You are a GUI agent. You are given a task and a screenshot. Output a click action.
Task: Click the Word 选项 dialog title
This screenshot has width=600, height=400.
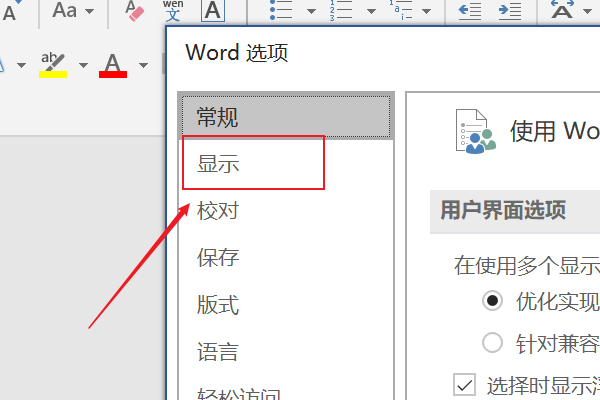[x=236, y=52]
